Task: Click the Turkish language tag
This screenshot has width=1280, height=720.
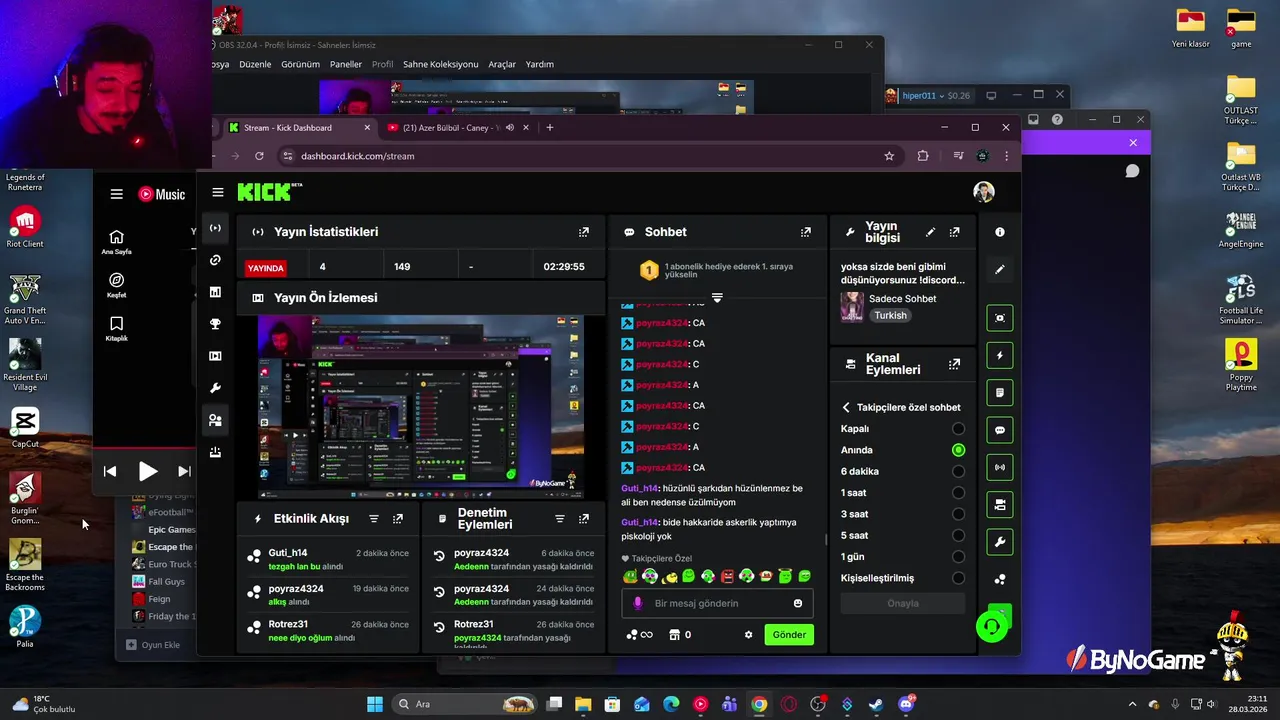Action: (890, 315)
